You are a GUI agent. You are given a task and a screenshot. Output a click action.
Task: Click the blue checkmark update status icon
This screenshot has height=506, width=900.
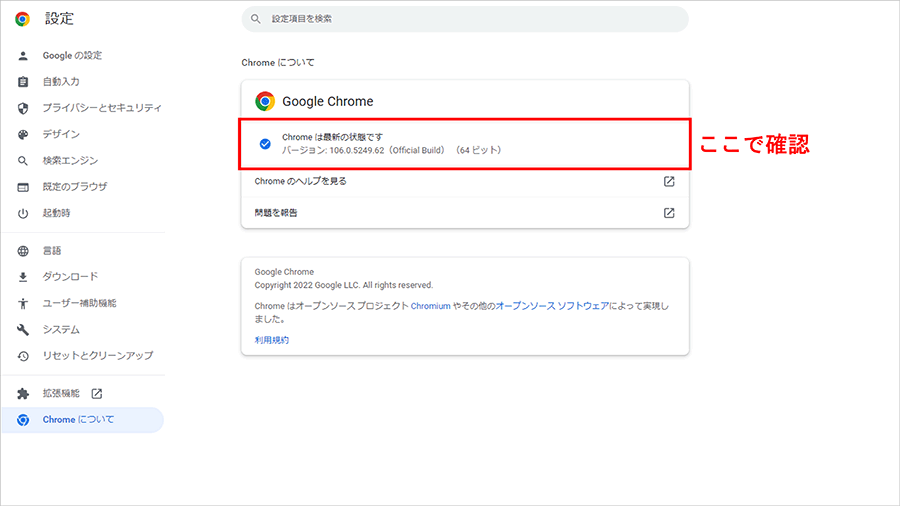265,143
